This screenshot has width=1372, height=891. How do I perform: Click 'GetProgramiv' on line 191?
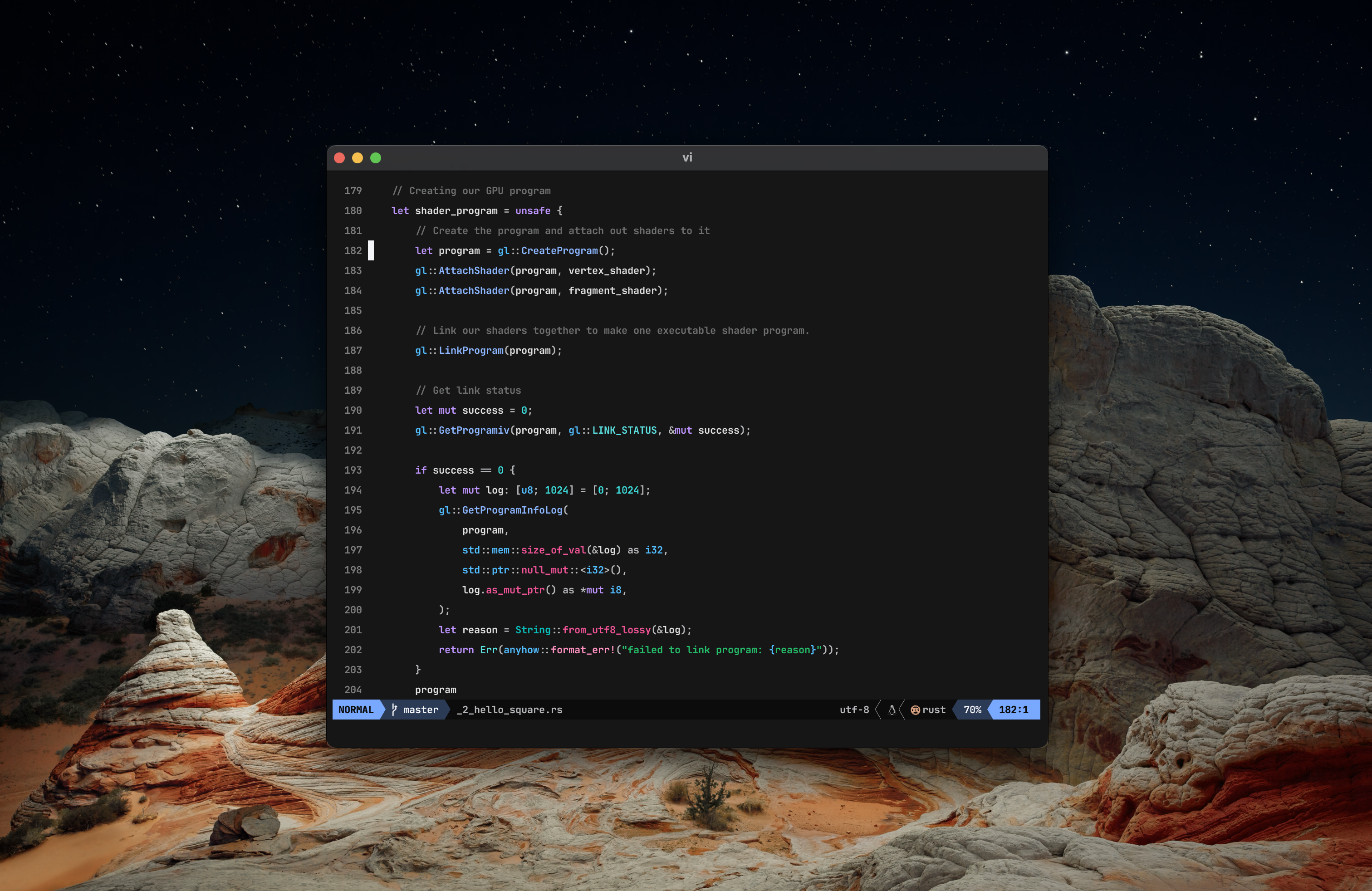pos(474,431)
